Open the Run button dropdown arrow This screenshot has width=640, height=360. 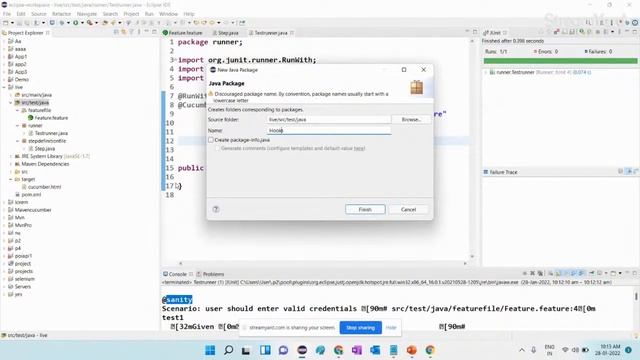[82, 23]
